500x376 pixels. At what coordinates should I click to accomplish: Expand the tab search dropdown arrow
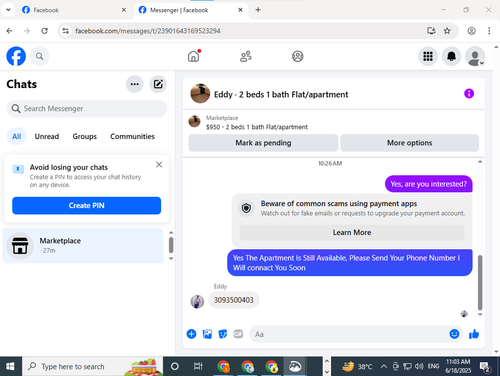pyautogui.click(x=8, y=10)
